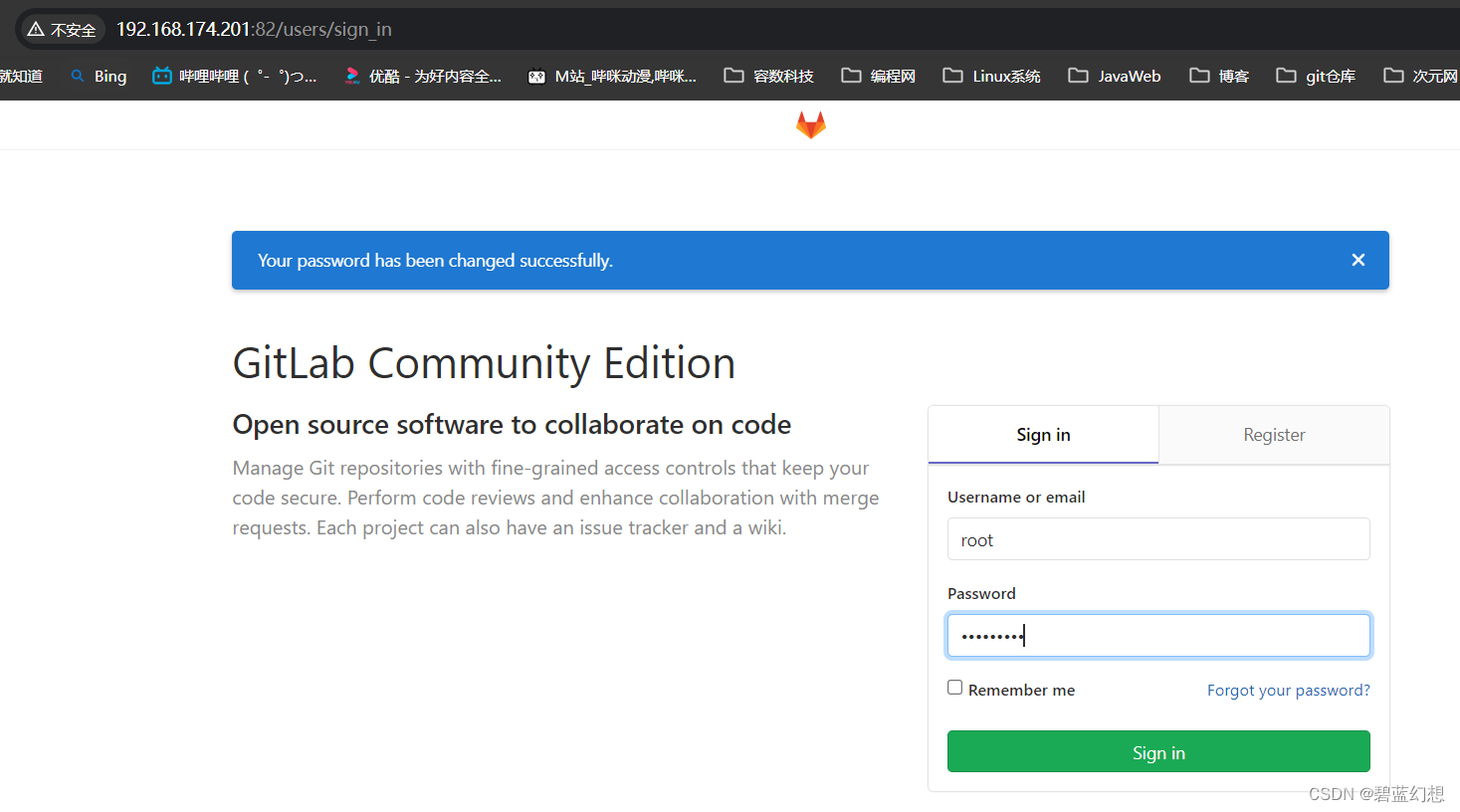Viewport: 1460px width, 812px height.
Task: Open the M站 bookmark
Action: pyautogui.click(x=612, y=76)
